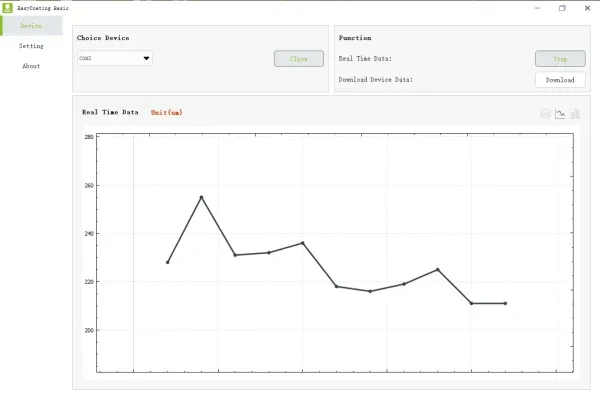Click the 'Download Device Data:' label
The width and height of the screenshot is (600, 399).
click(375, 80)
